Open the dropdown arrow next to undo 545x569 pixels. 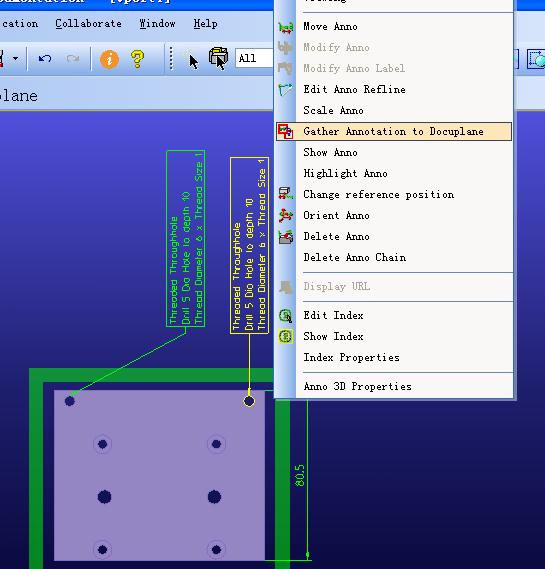pyautogui.click(x=16, y=58)
